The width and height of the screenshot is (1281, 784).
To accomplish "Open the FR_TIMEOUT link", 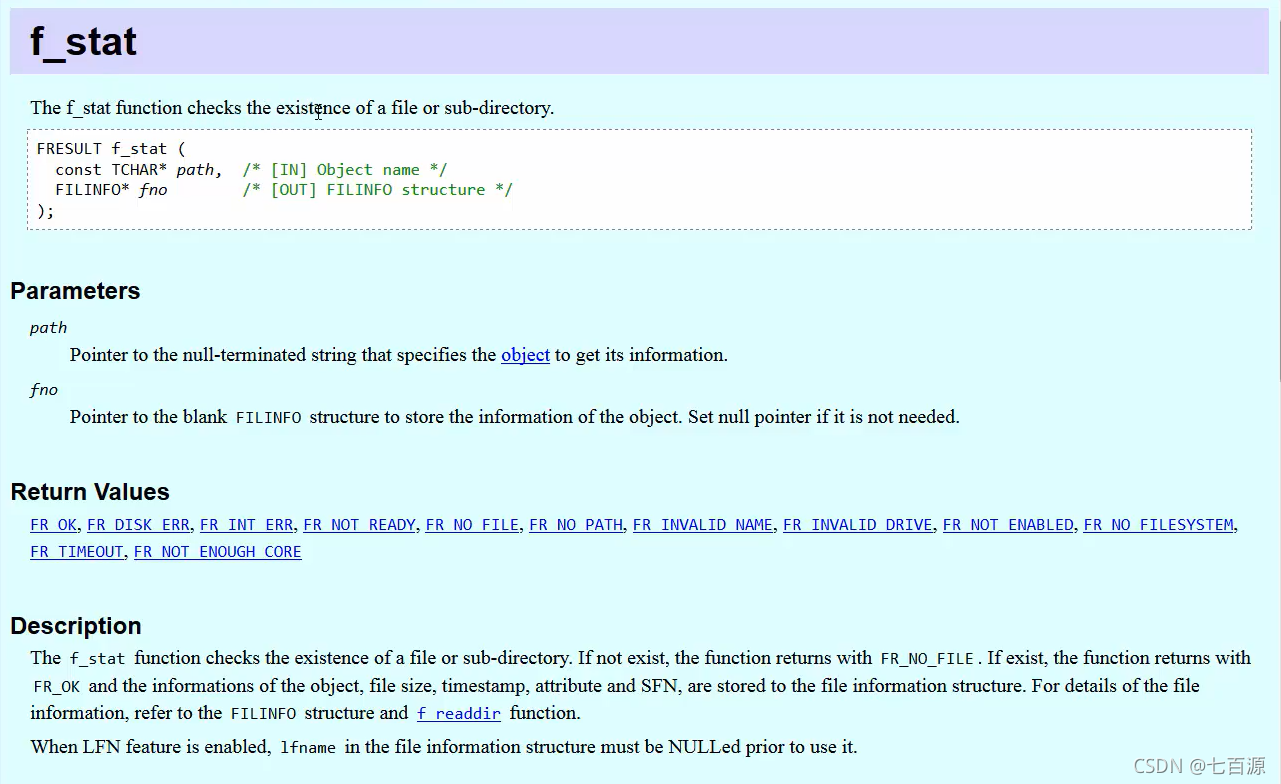I will [77, 552].
